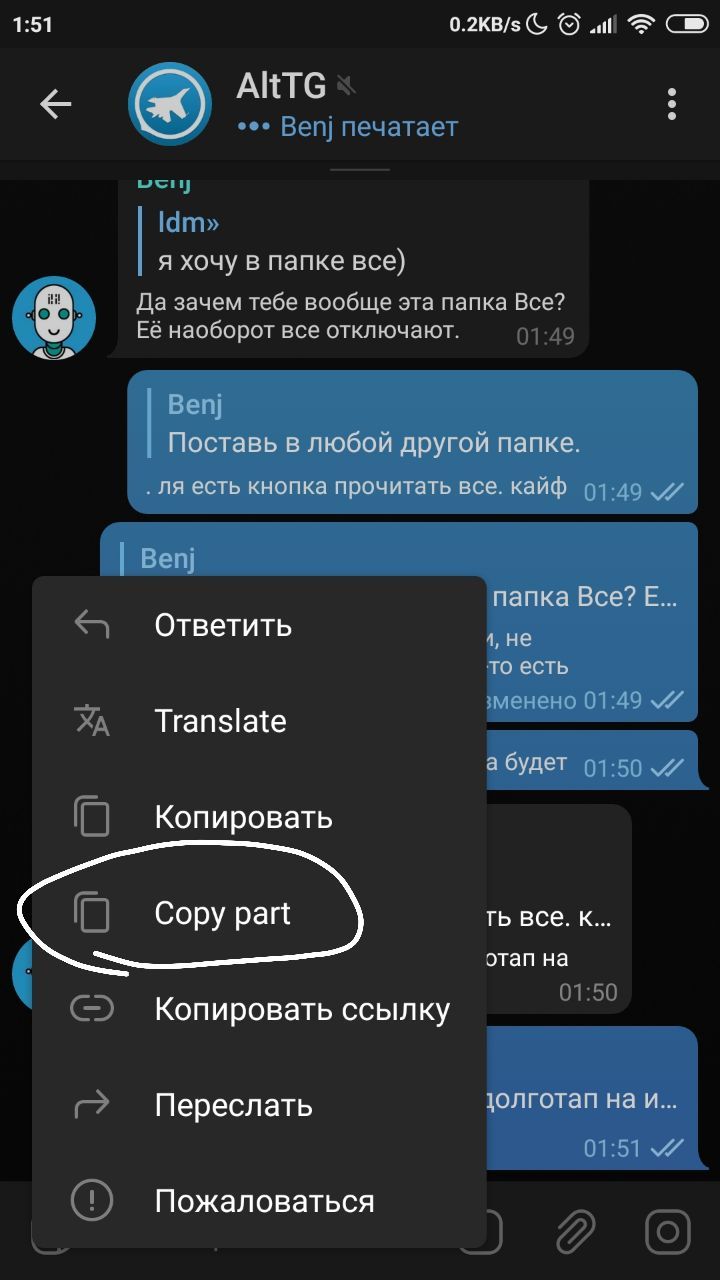Open the three-dot overflow menu

click(672, 104)
